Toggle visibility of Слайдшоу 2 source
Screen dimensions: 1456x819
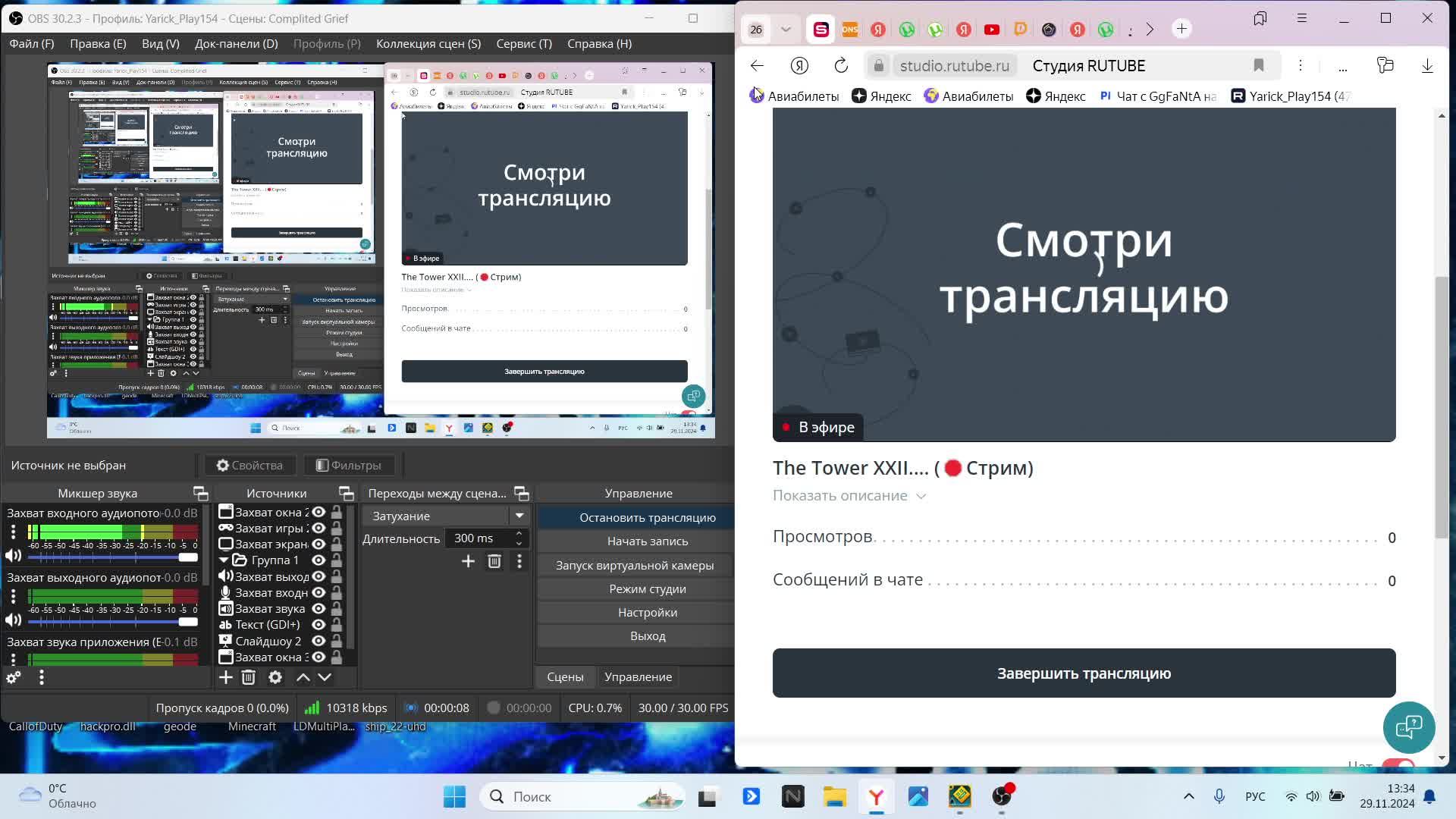[x=318, y=641]
